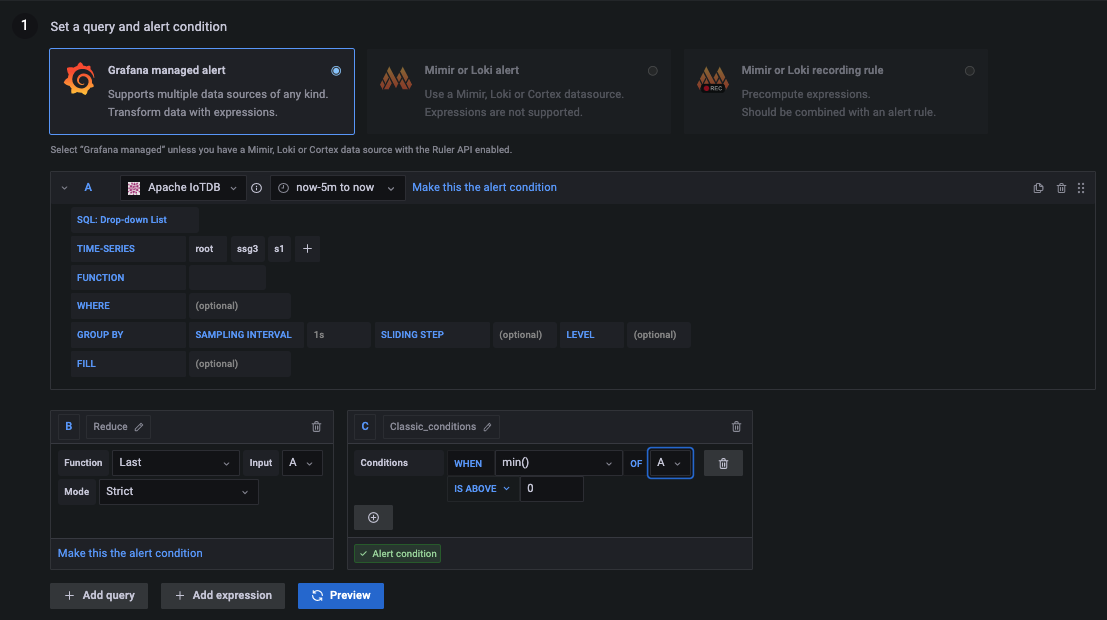Remove expression C with the trash icon
Screen dimensions: 1107x620
(737, 427)
